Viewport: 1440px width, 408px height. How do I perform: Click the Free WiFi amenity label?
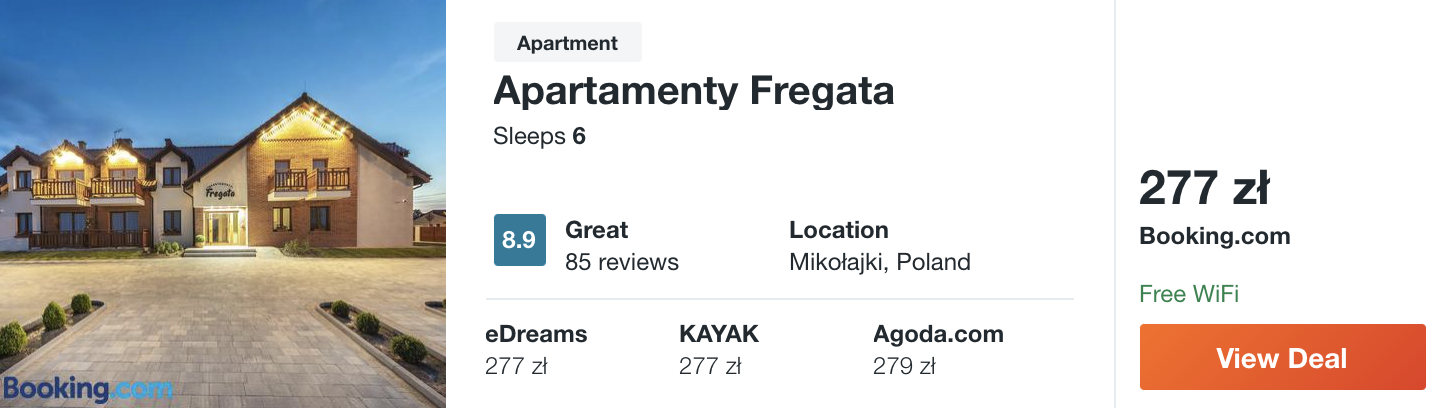point(1188,294)
